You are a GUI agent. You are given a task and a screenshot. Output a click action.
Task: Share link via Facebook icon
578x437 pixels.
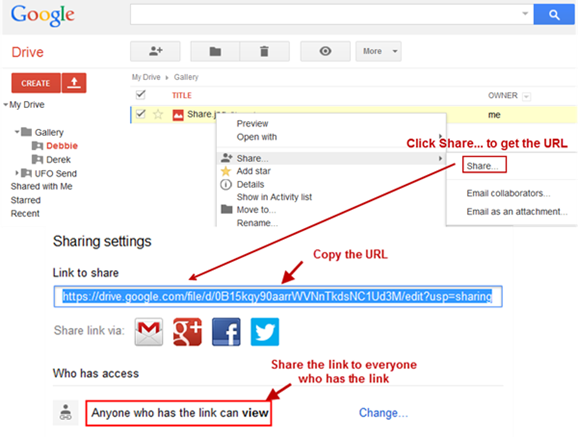pos(226,332)
